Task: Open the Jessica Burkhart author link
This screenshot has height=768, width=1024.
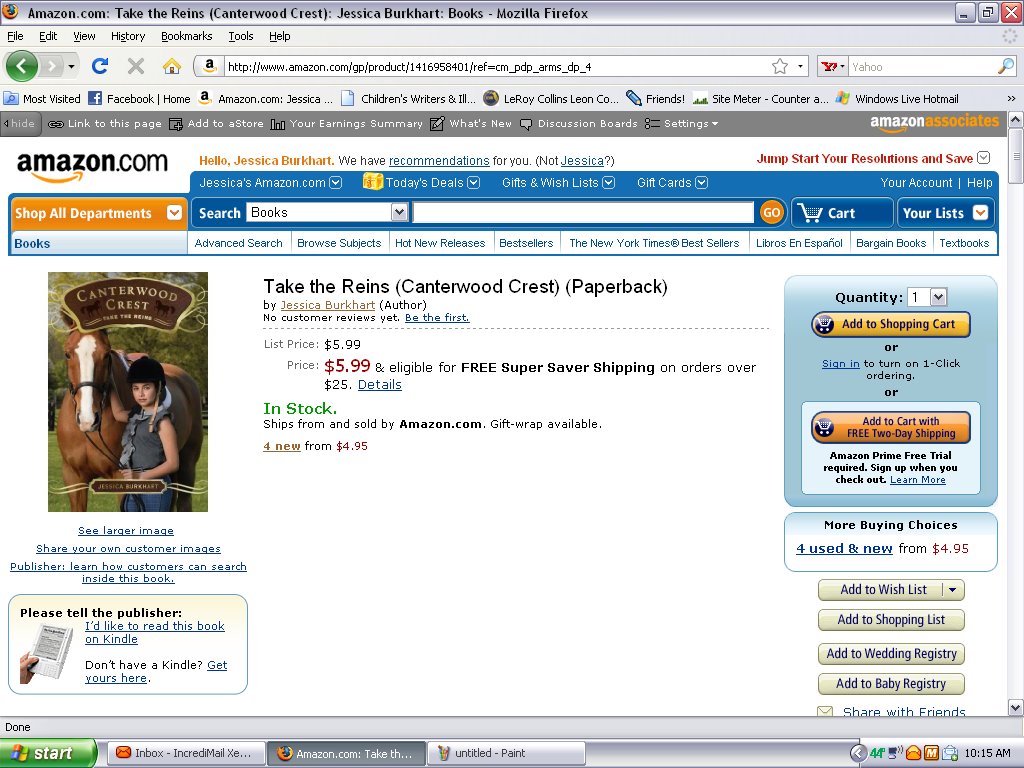Action: tap(328, 305)
